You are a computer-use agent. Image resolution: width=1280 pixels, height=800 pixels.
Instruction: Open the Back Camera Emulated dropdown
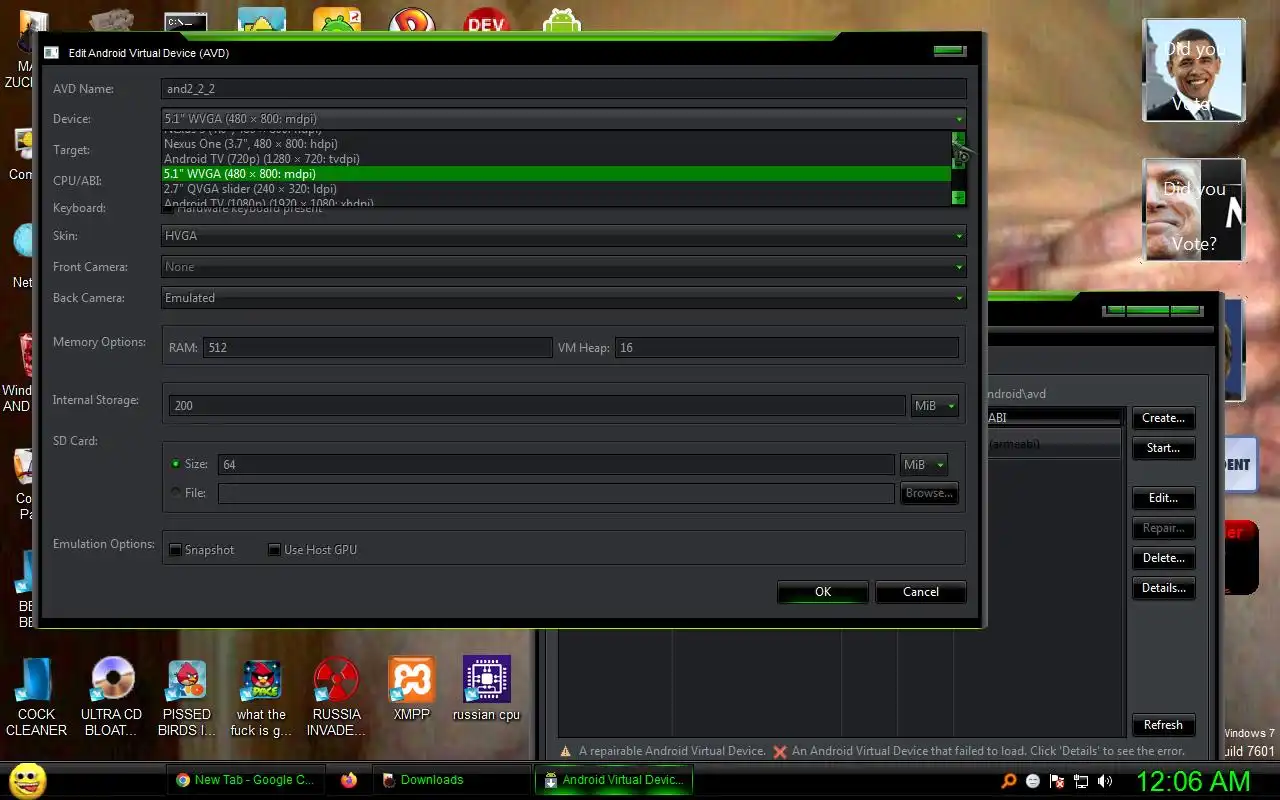point(564,298)
